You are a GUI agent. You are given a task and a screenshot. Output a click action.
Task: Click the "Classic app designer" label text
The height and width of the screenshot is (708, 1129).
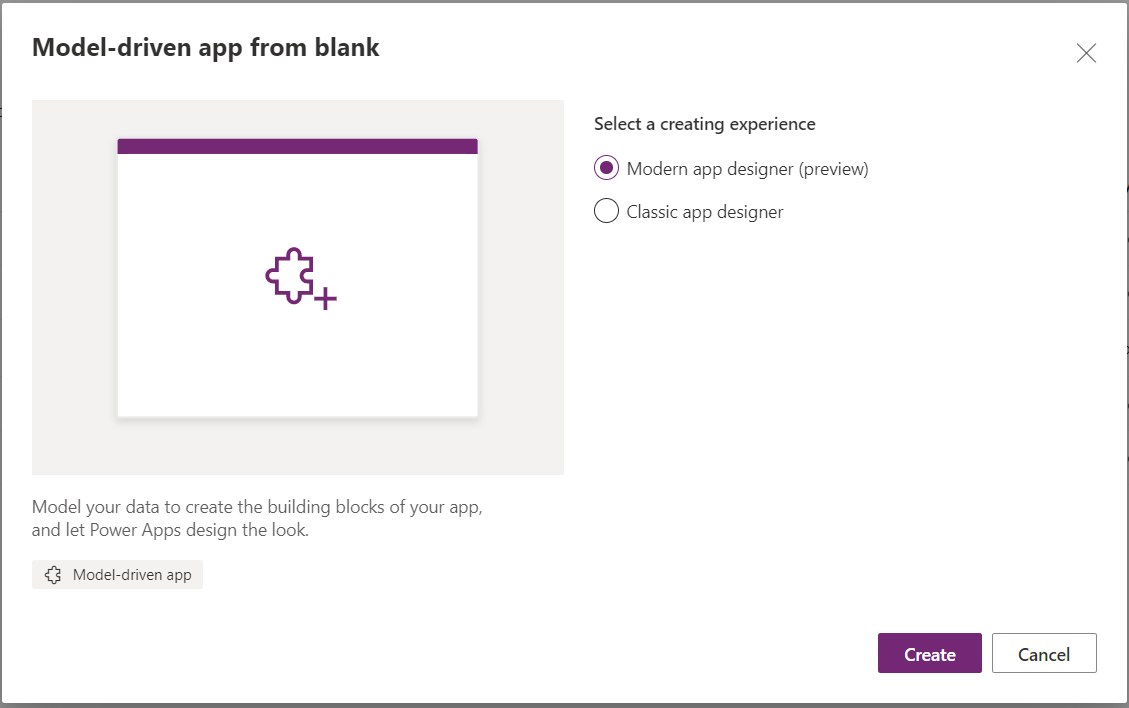[x=705, y=212]
